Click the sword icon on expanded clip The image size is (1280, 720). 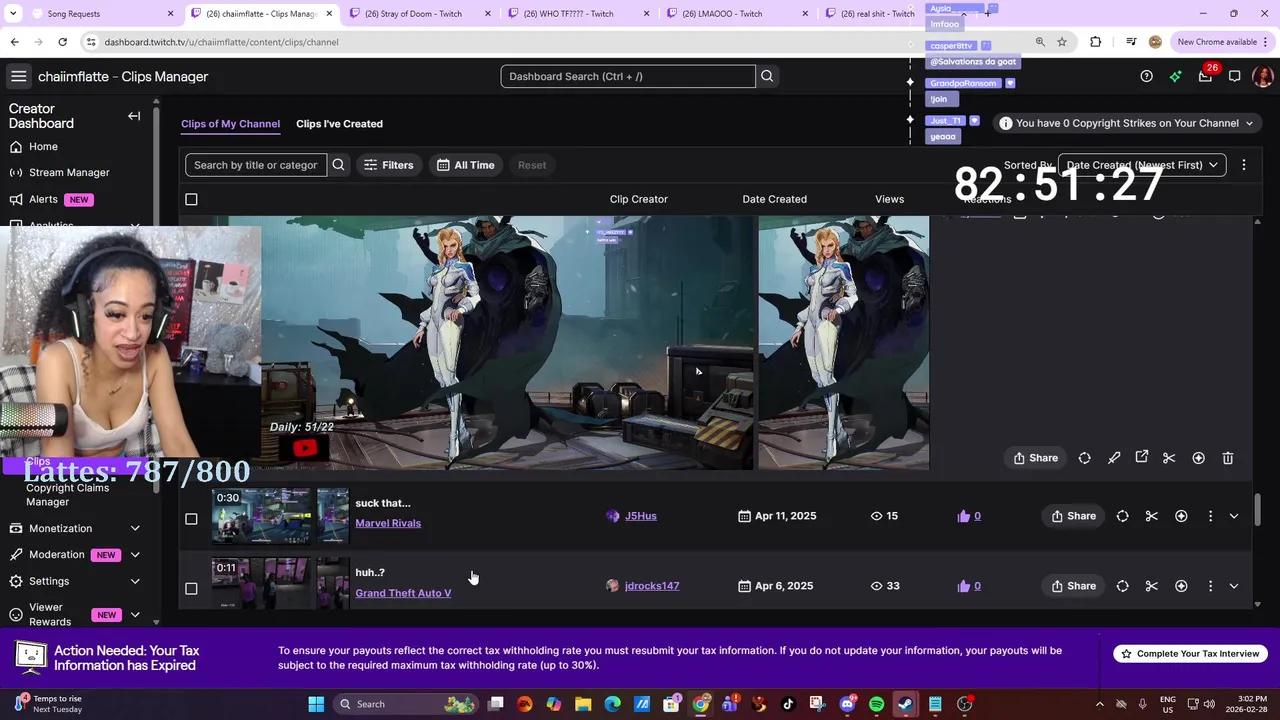tap(1114, 458)
